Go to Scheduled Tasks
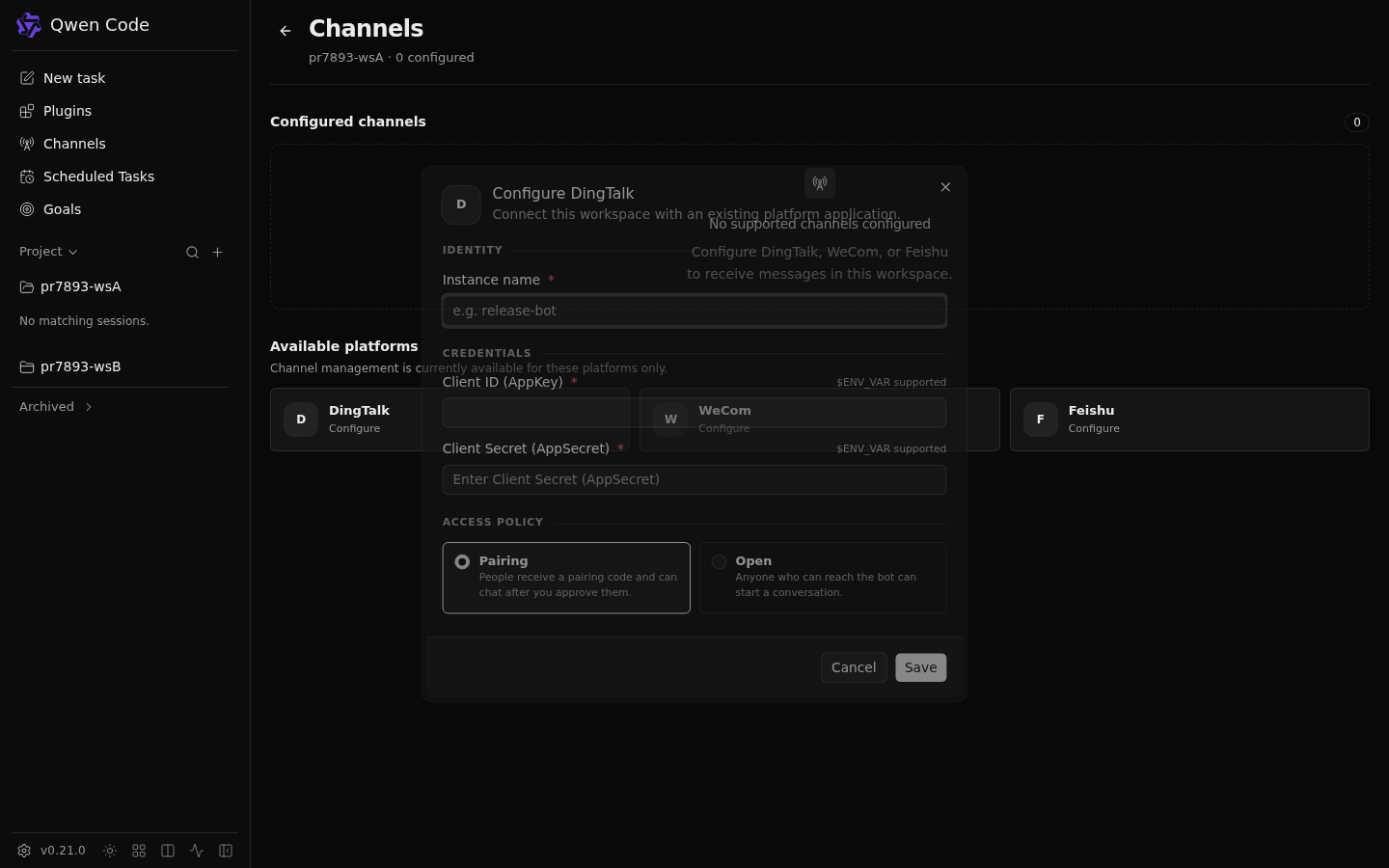 (124, 176)
